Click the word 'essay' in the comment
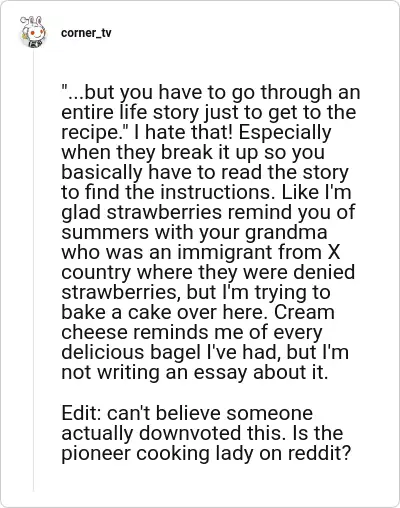Viewport: 400px width, 508px height. (221, 373)
